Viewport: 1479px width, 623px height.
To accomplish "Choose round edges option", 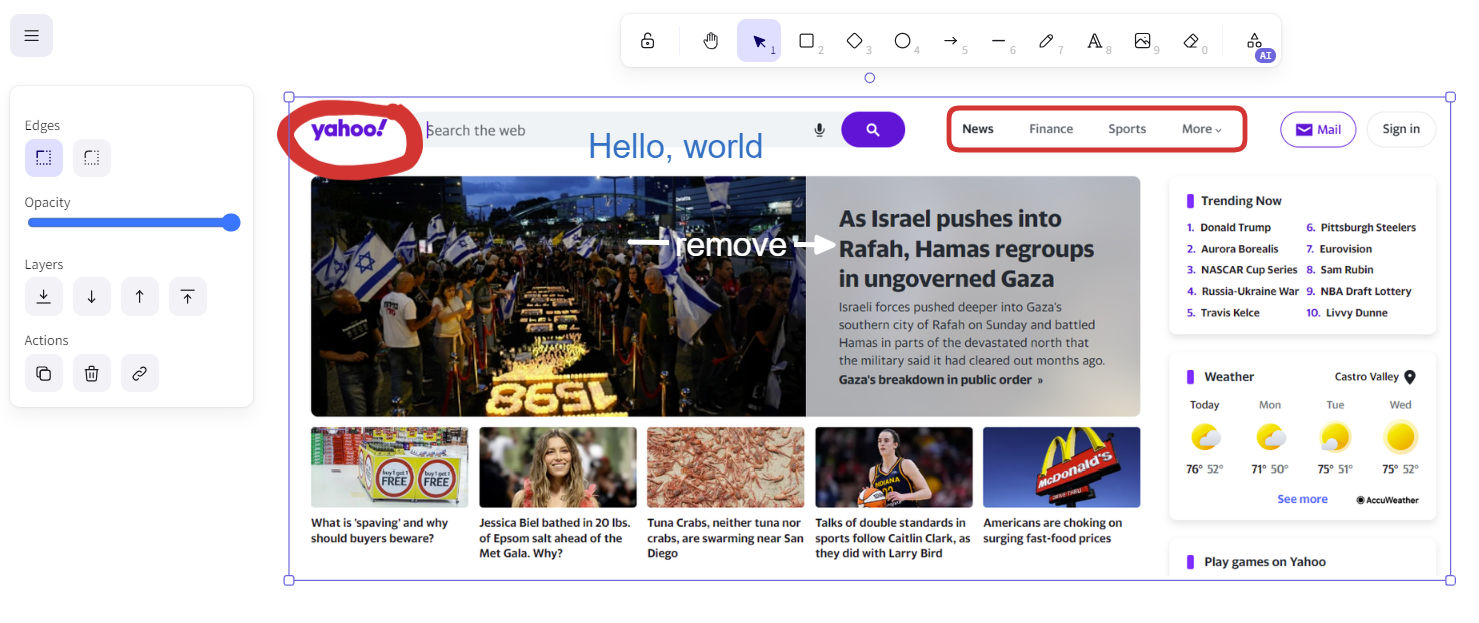I will click(92, 158).
